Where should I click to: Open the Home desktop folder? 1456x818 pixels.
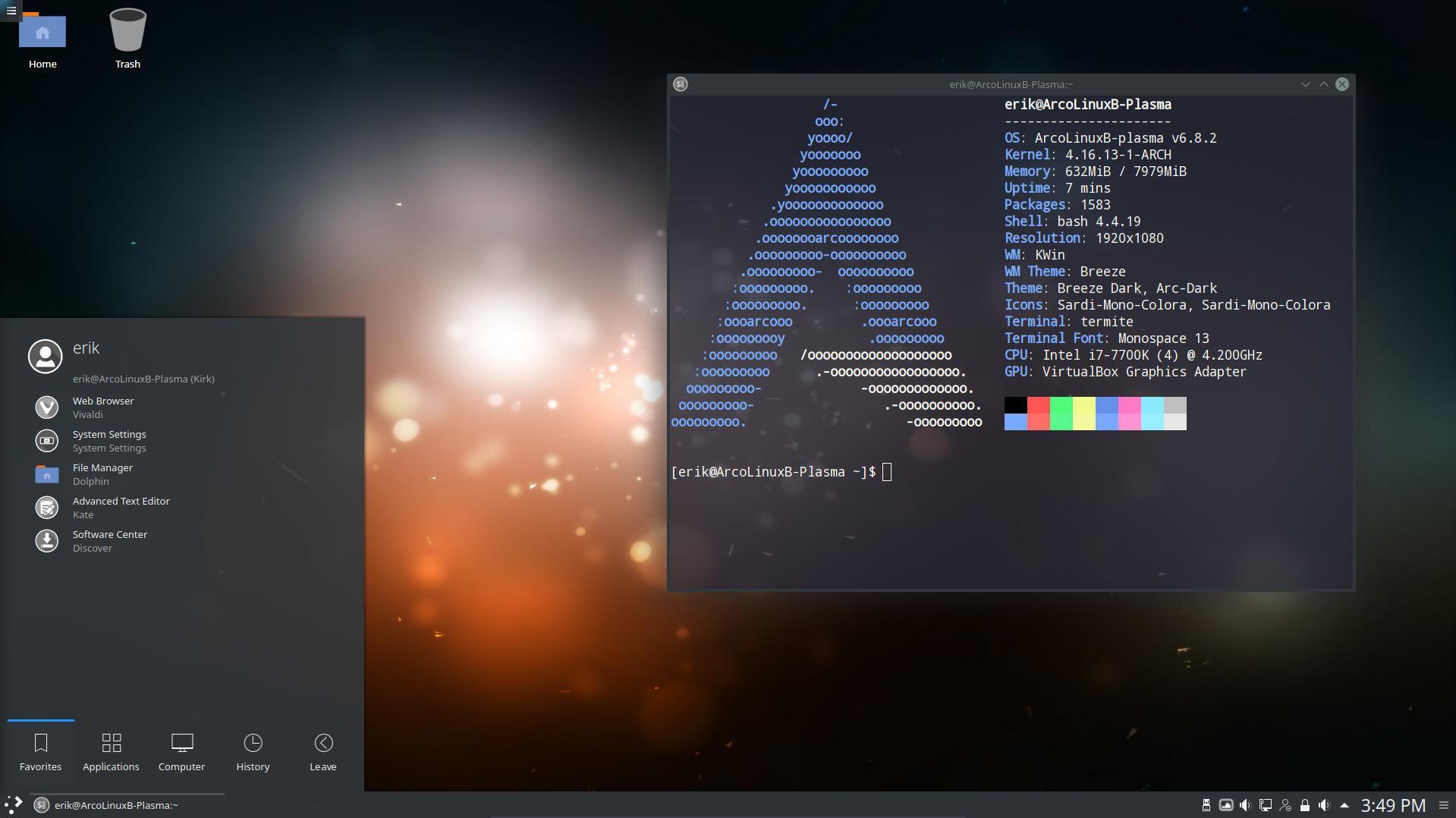[x=42, y=39]
